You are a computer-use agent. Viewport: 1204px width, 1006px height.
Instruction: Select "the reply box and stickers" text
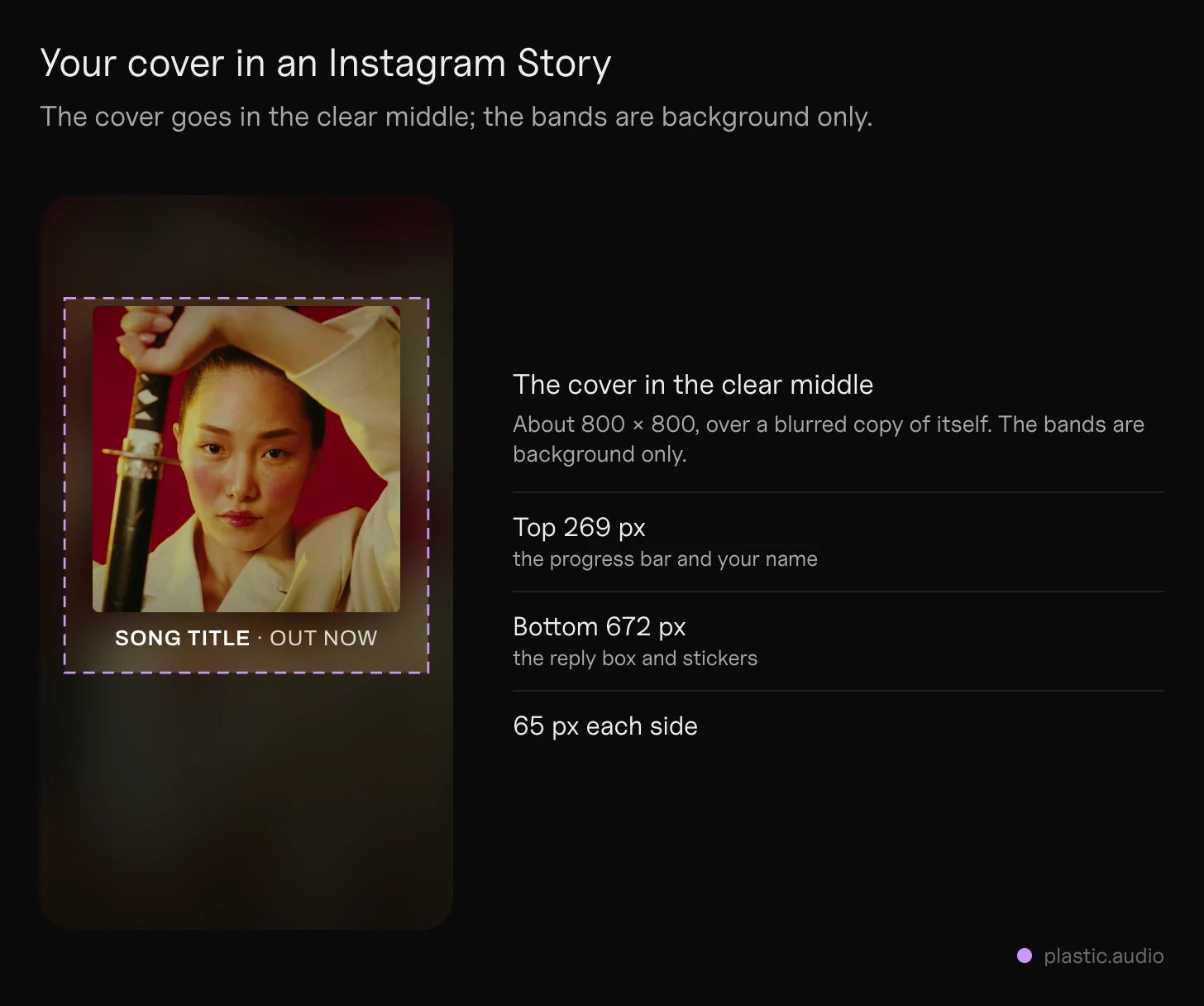click(x=635, y=659)
